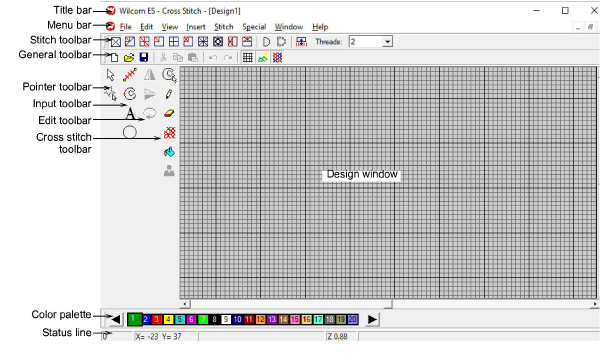Open the Edit menu
The image size is (600, 362).
[x=146, y=27]
